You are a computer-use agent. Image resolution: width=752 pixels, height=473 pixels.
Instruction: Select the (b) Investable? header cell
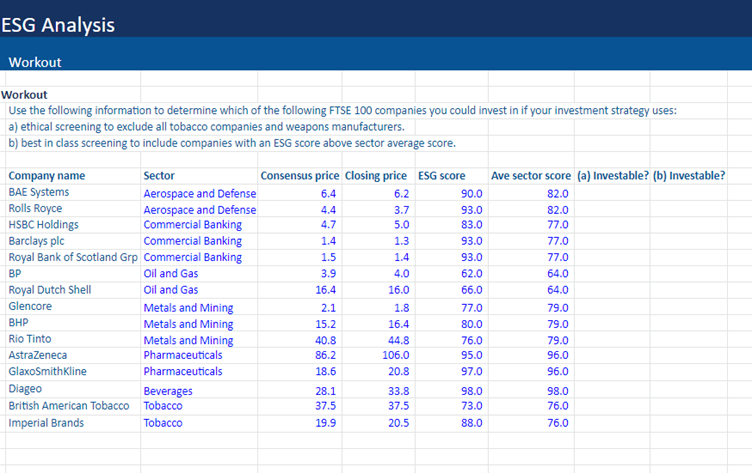[688, 176]
